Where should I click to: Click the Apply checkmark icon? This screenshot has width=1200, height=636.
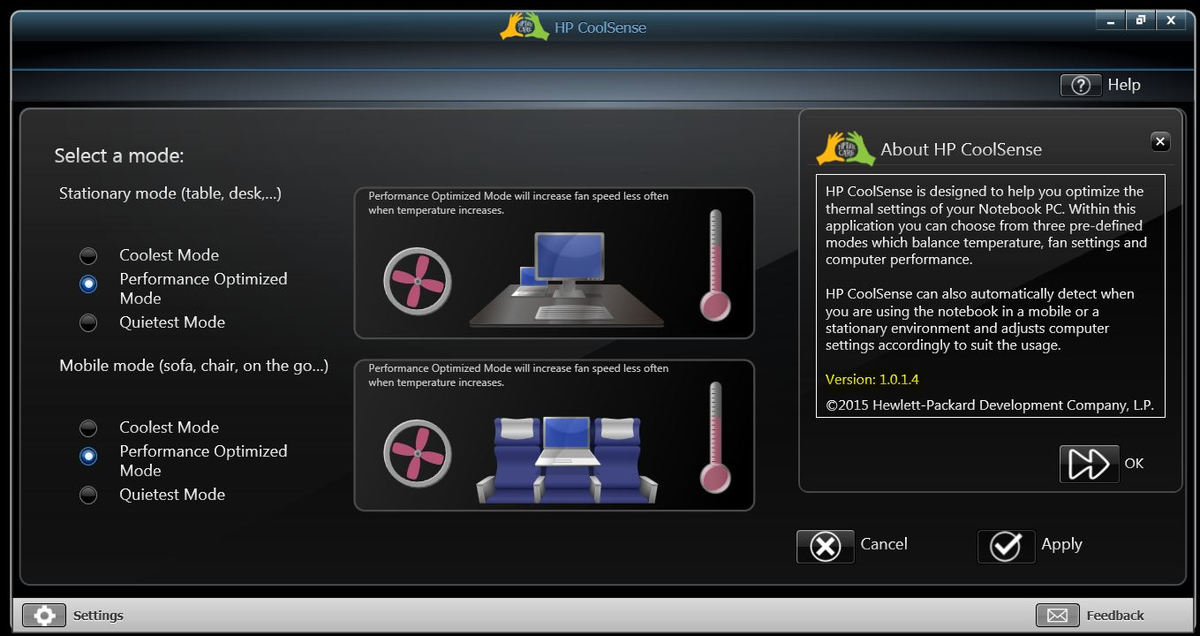coord(1005,546)
